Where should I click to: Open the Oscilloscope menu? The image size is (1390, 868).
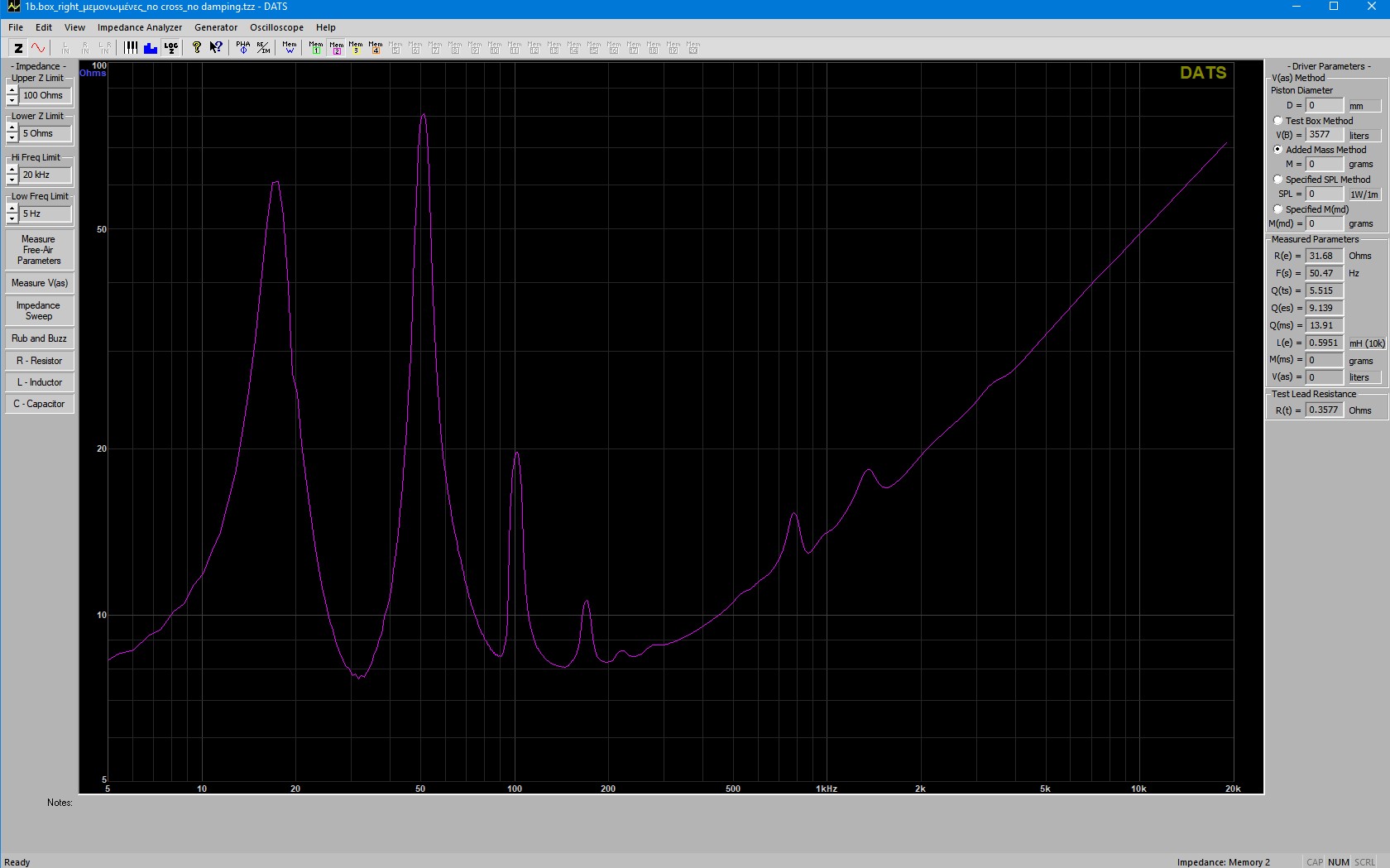point(276,27)
